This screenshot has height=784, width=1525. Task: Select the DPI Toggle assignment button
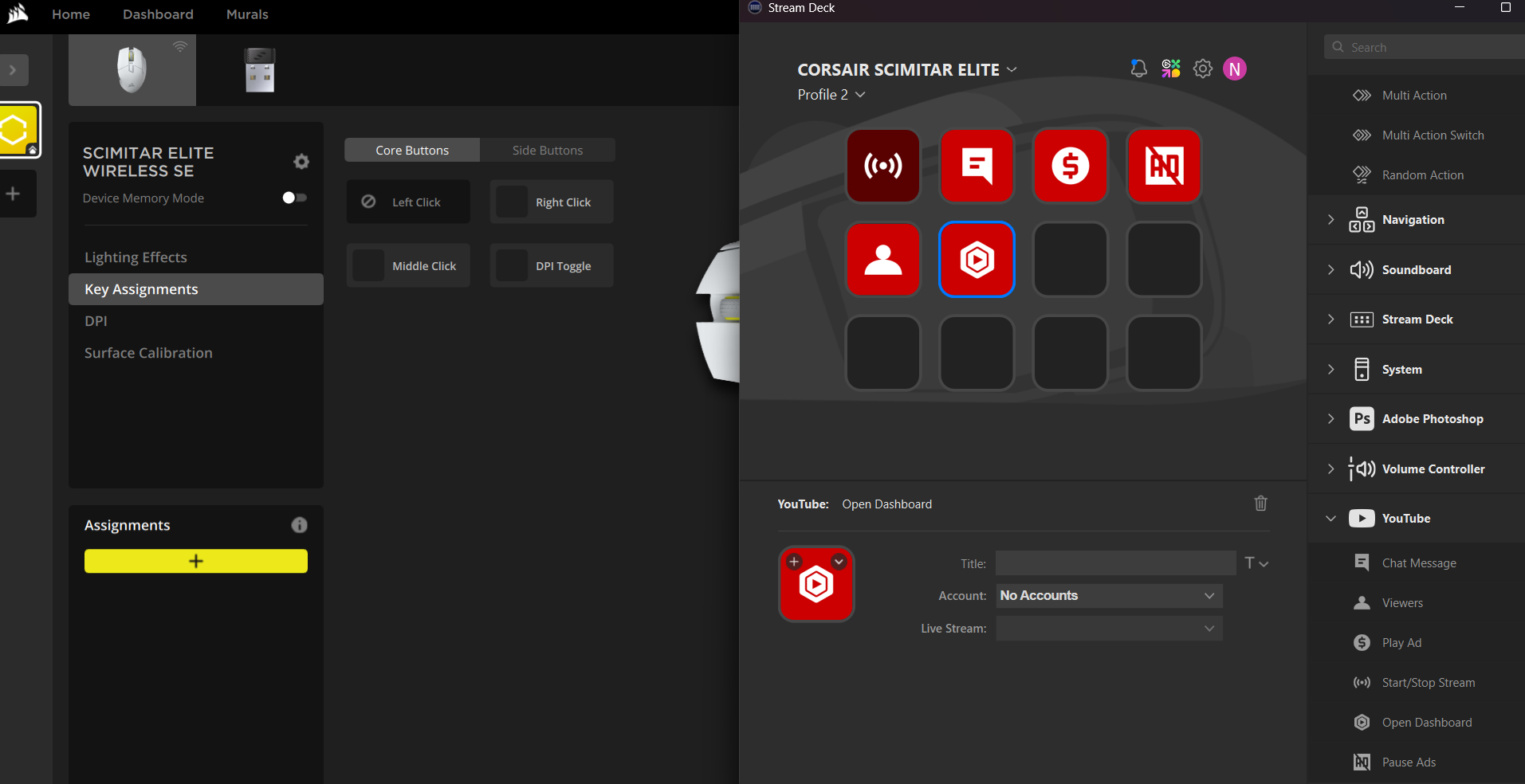(x=552, y=265)
